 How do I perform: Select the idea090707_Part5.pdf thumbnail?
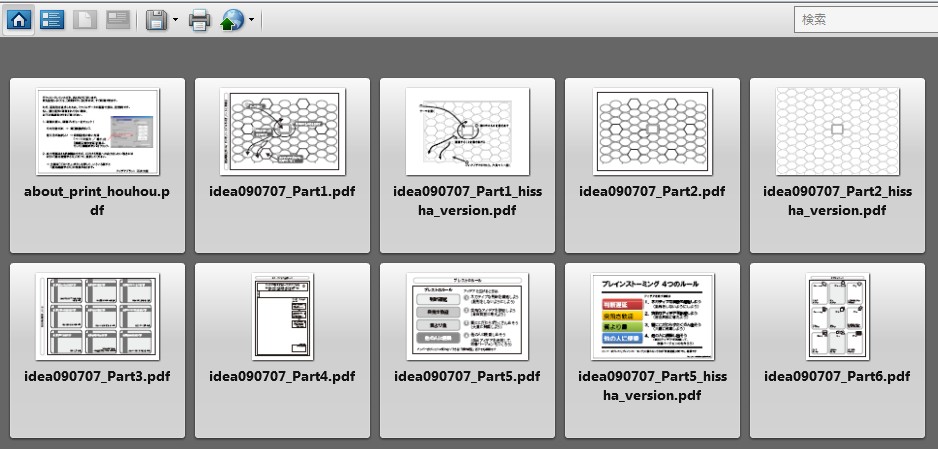(x=467, y=317)
